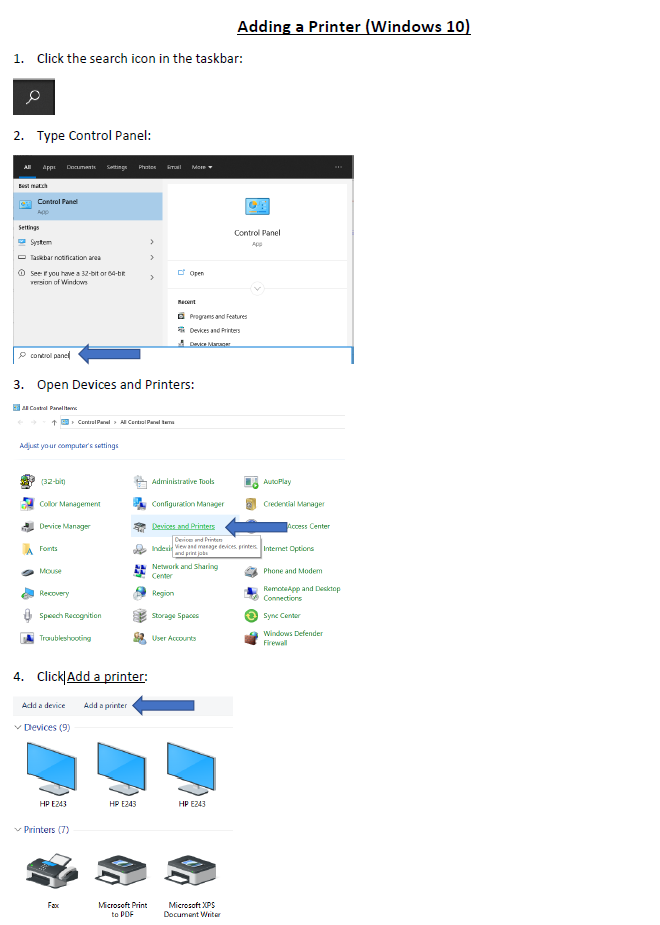Open Network and Sharing Center icon
Image resolution: width=660 pixels, height=925 pixels.
coord(140,571)
